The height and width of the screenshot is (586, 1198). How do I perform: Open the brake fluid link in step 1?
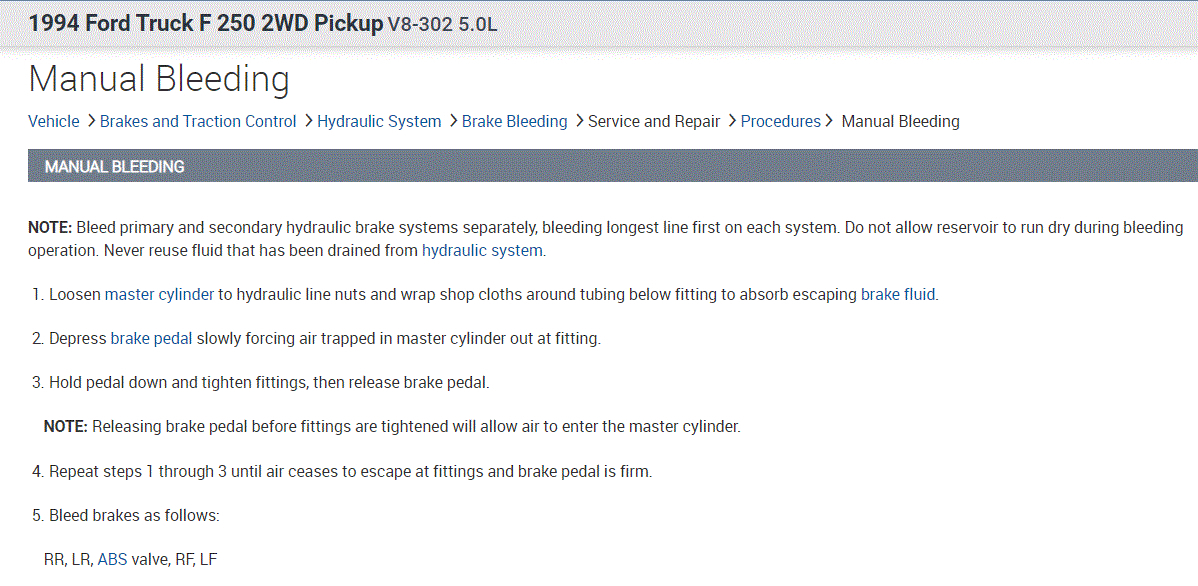(x=898, y=294)
